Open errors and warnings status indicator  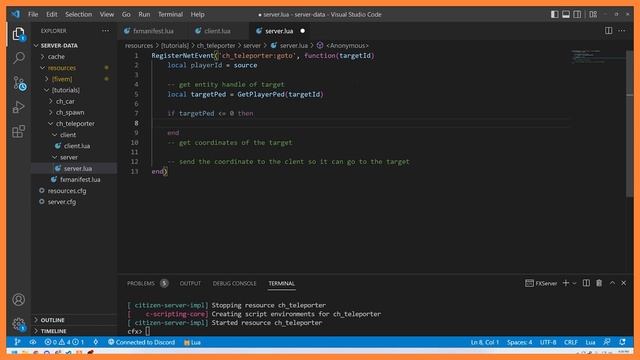[64, 342]
